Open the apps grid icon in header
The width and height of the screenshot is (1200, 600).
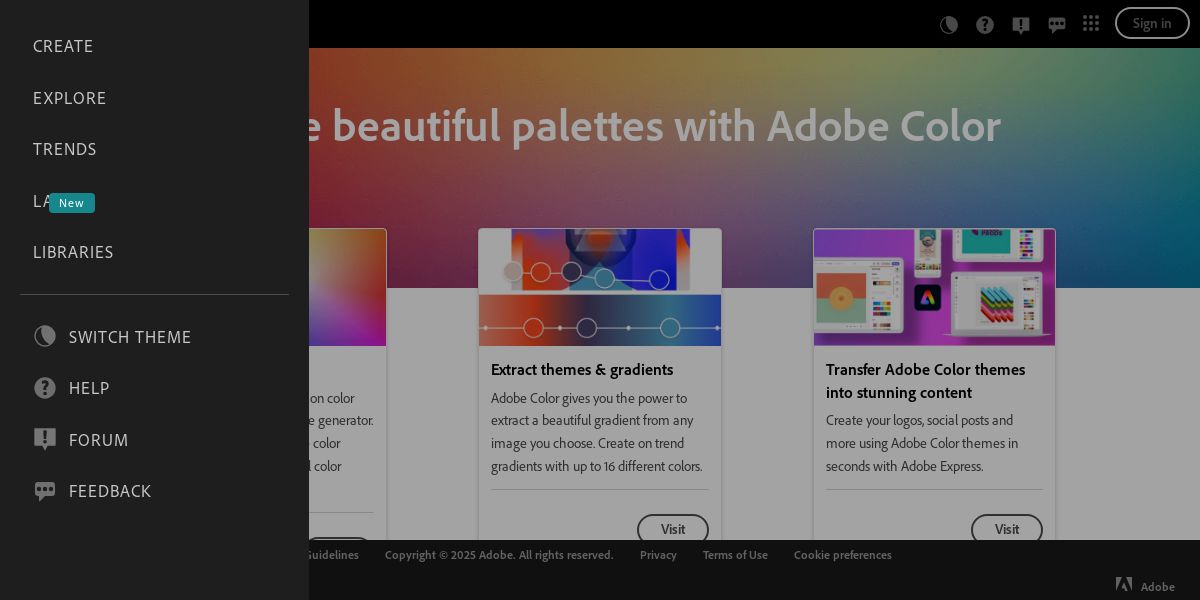pyautogui.click(x=1091, y=23)
